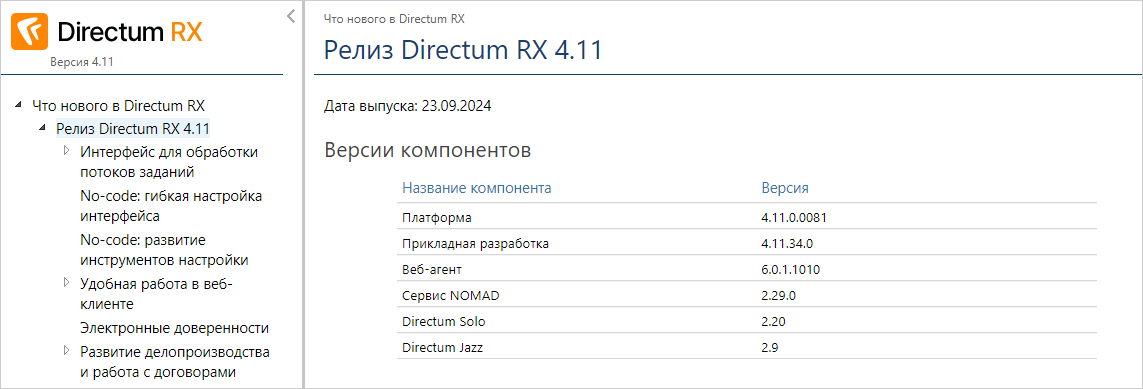Collapse the left navigation panel chevron
The height and width of the screenshot is (389, 1143).
pos(290,16)
